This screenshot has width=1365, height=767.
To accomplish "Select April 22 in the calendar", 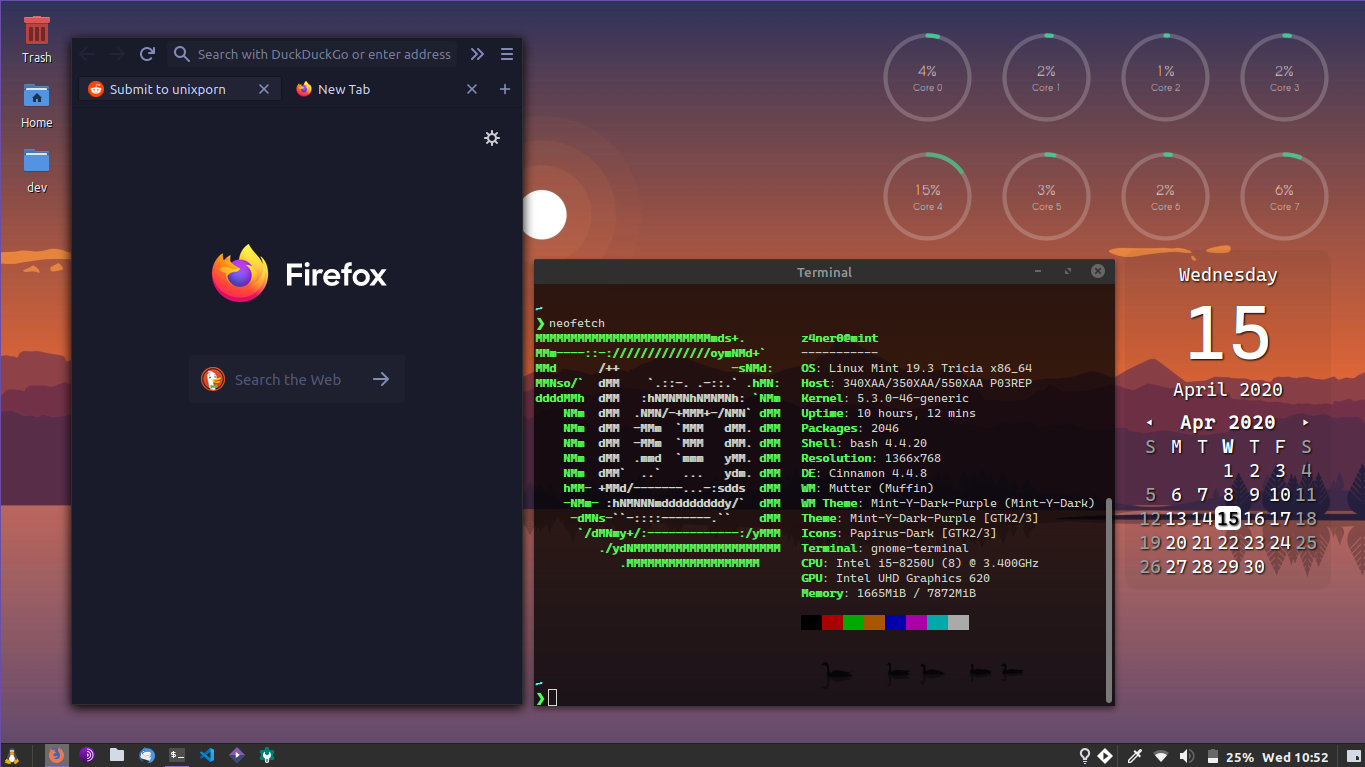I will click(x=1228, y=542).
